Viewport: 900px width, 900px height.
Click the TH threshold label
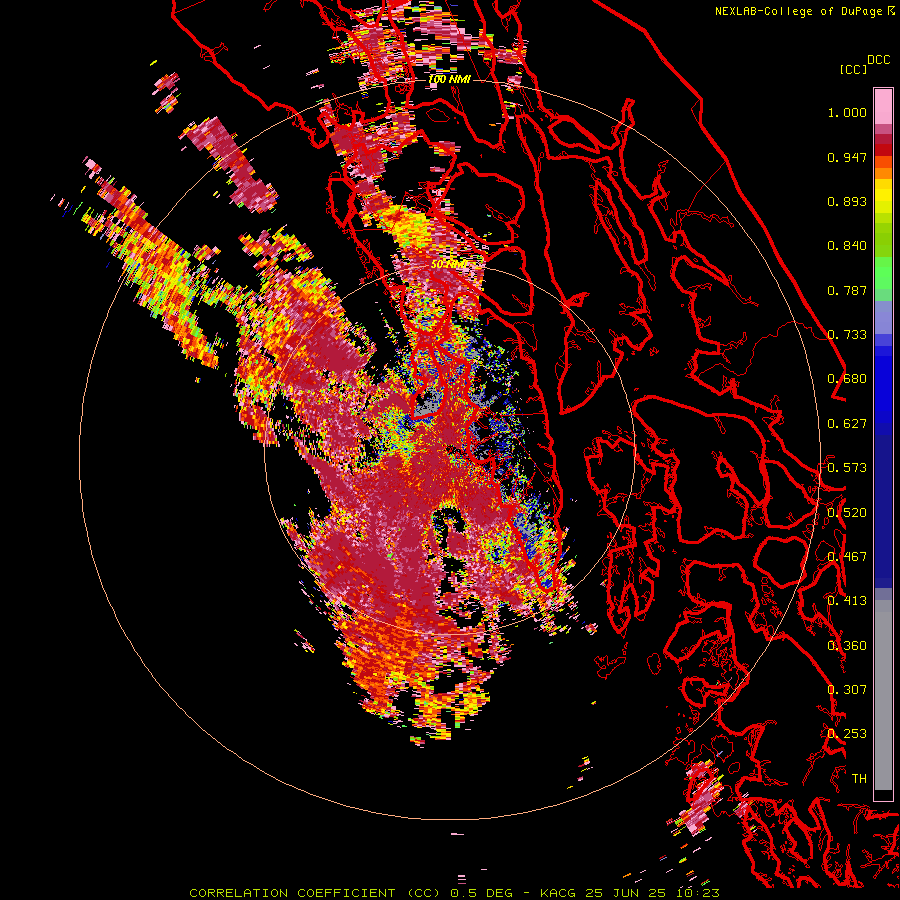(859, 779)
